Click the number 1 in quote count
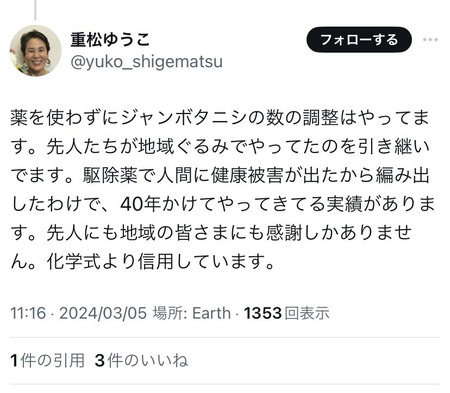450x393 pixels. pyautogui.click(x=14, y=361)
